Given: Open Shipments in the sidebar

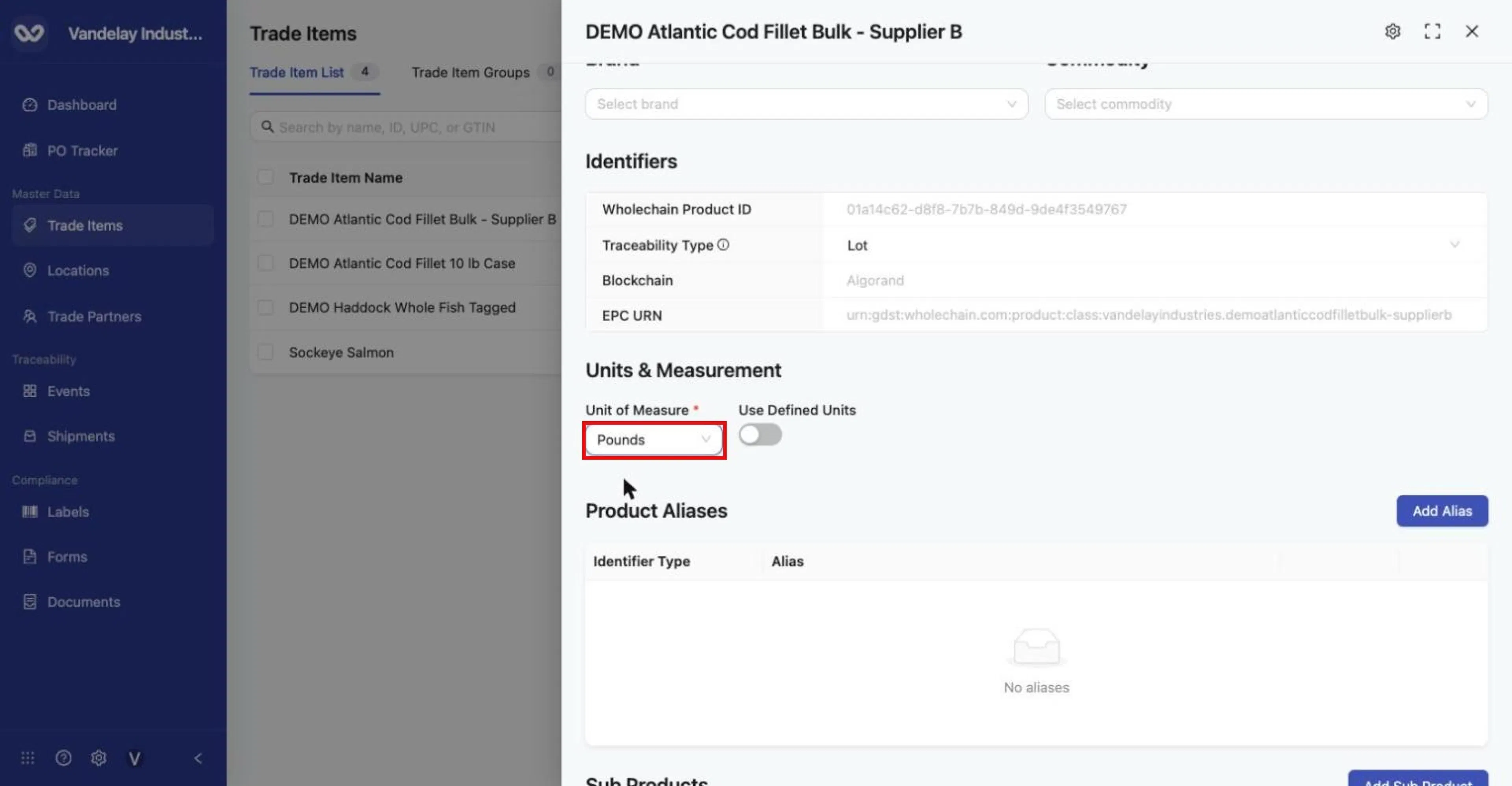Looking at the screenshot, I should (x=81, y=436).
